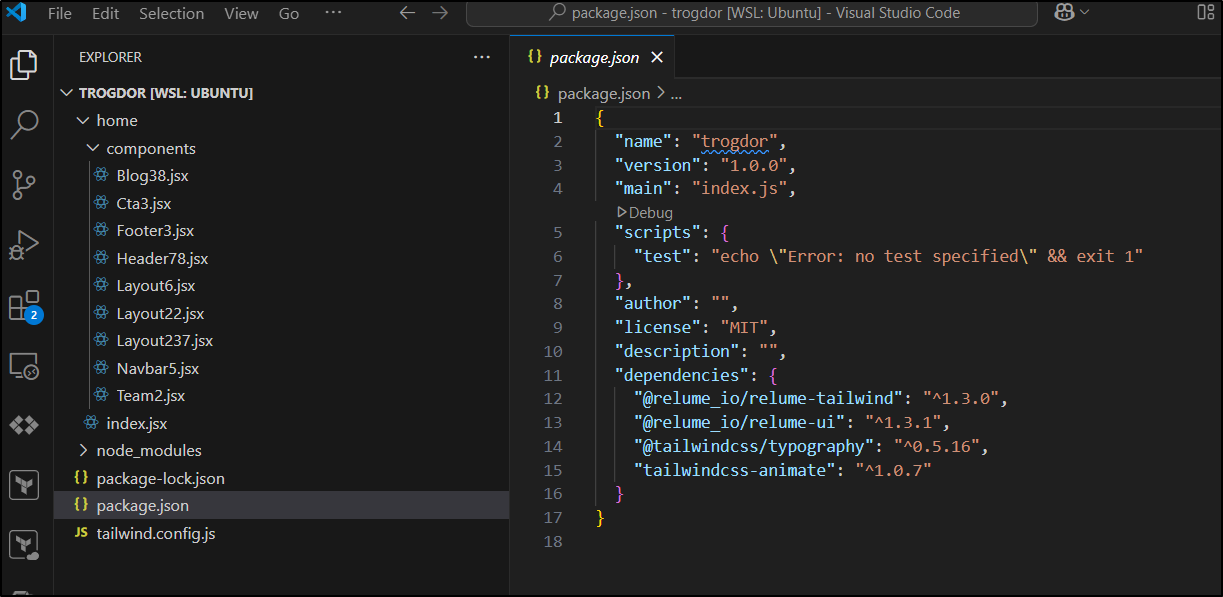Collapse the home folder
The height and width of the screenshot is (597, 1223).
pyautogui.click(x=83, y=121)
